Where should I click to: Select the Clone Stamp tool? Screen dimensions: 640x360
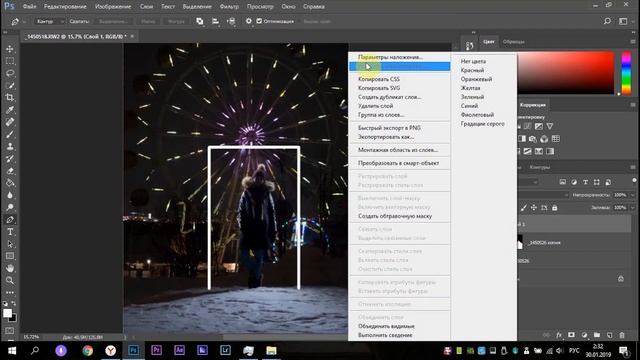(10, 147)
